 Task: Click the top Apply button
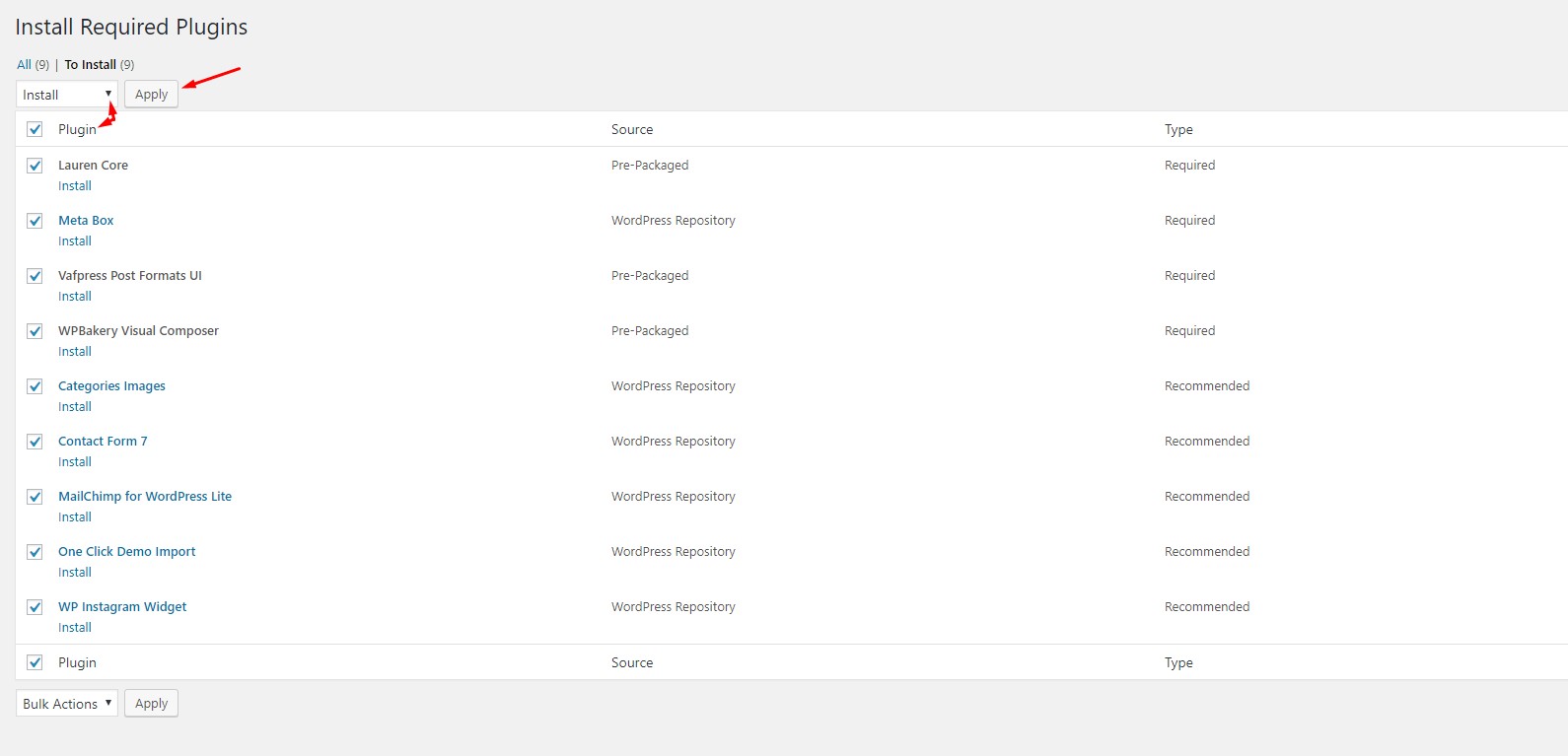pyautogui.click(x=151, y=95)
